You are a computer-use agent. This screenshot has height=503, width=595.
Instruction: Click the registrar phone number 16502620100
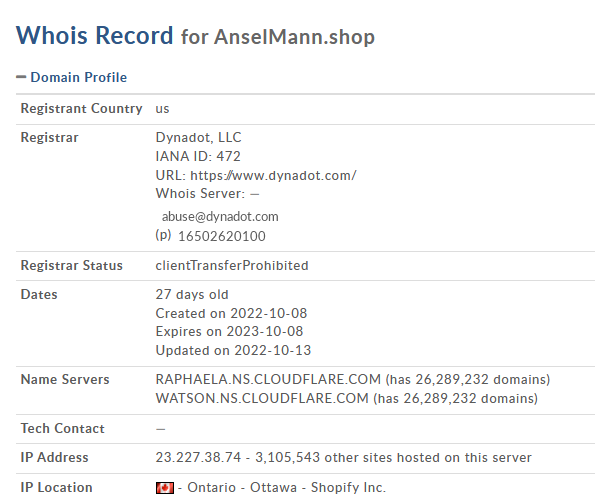click(222, 236)
